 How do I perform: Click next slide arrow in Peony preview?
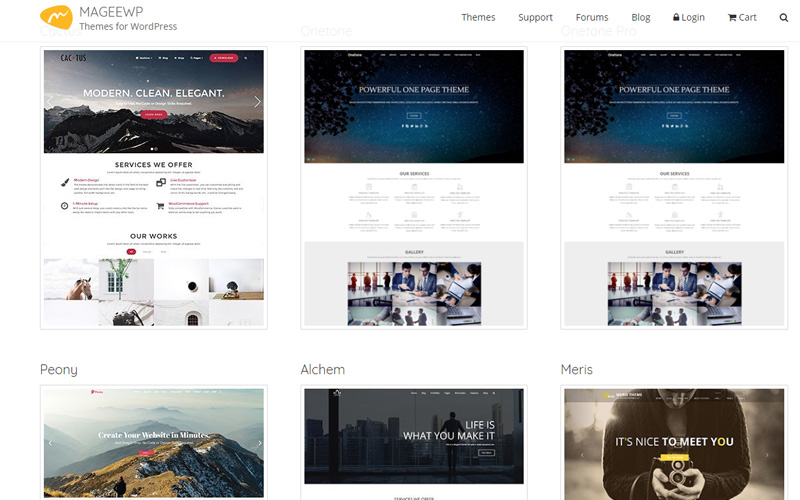click(x=260, y=443)
